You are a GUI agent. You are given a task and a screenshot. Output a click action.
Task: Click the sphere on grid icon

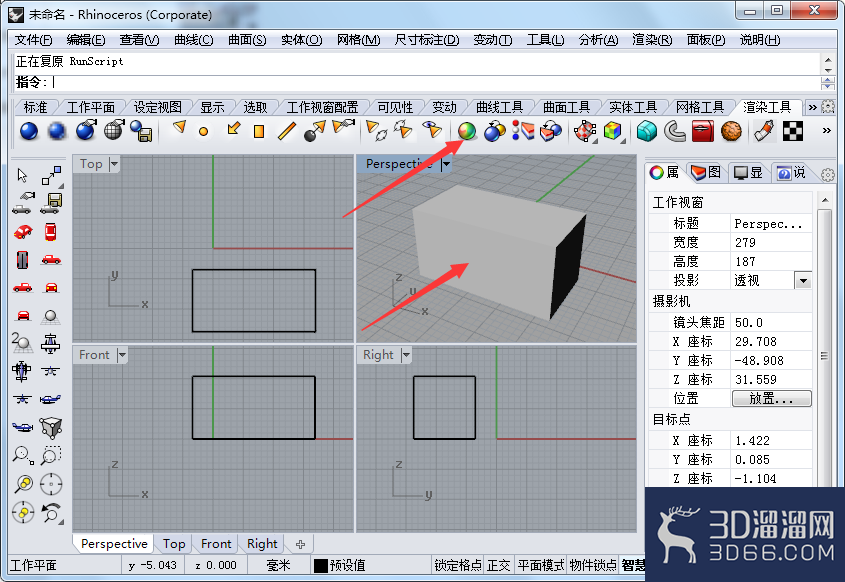pos(51,316)
